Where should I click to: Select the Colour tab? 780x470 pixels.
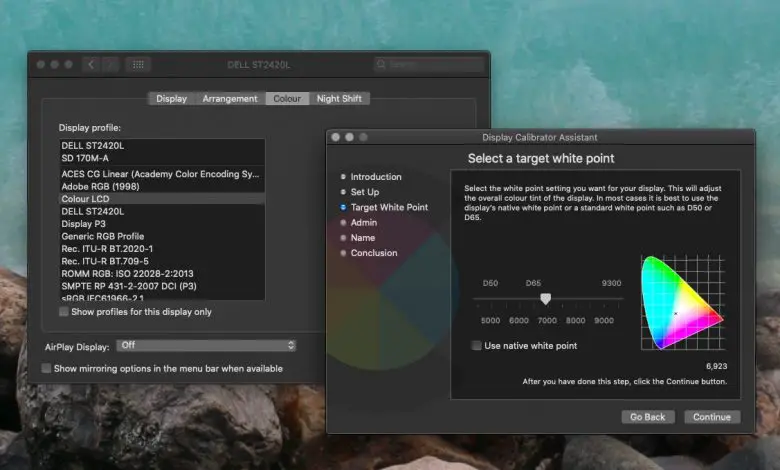coord(287,98)
